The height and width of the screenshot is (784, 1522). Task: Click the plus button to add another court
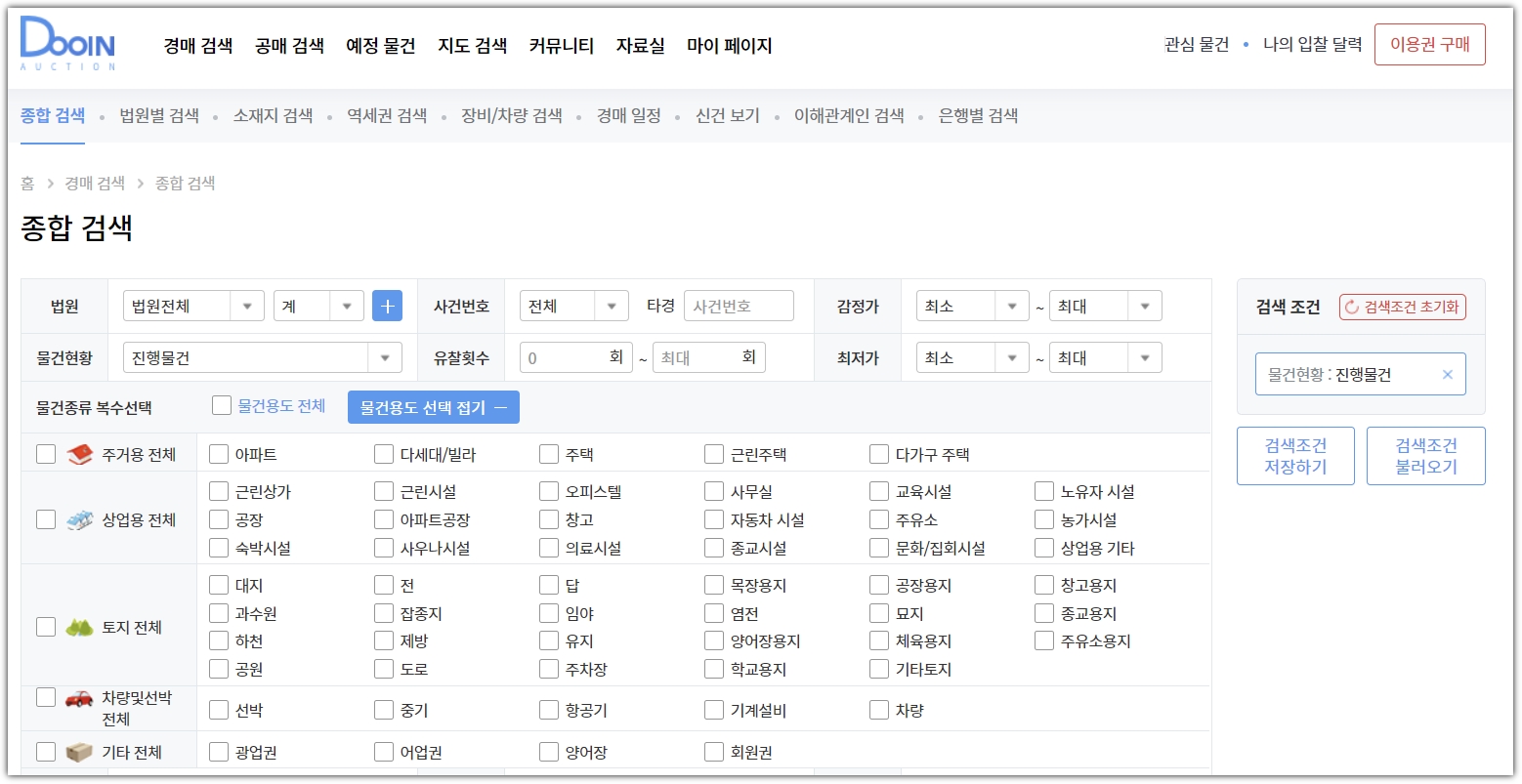pos(387,305)
